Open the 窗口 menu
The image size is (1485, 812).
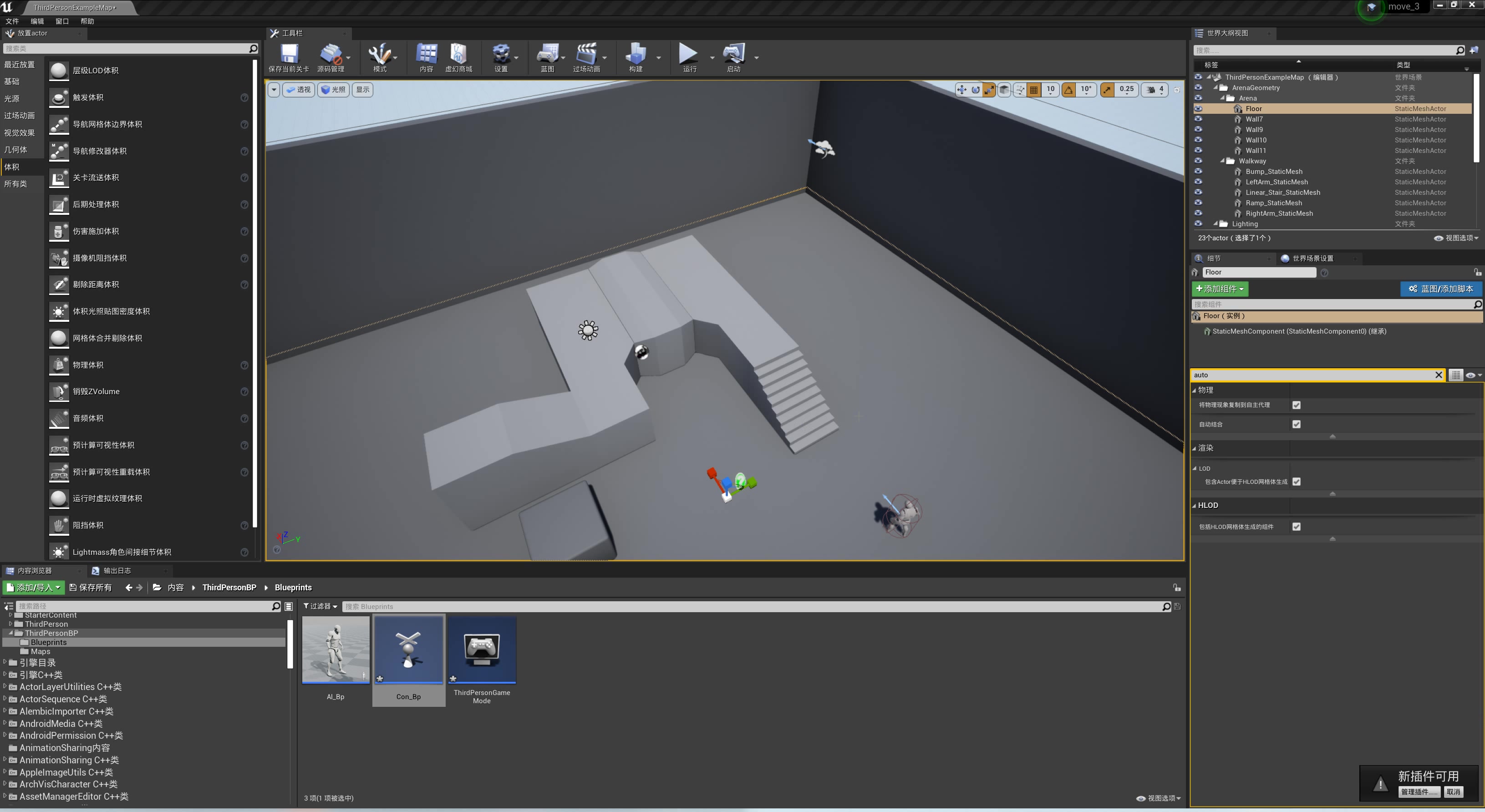click(x=61, y=21)
